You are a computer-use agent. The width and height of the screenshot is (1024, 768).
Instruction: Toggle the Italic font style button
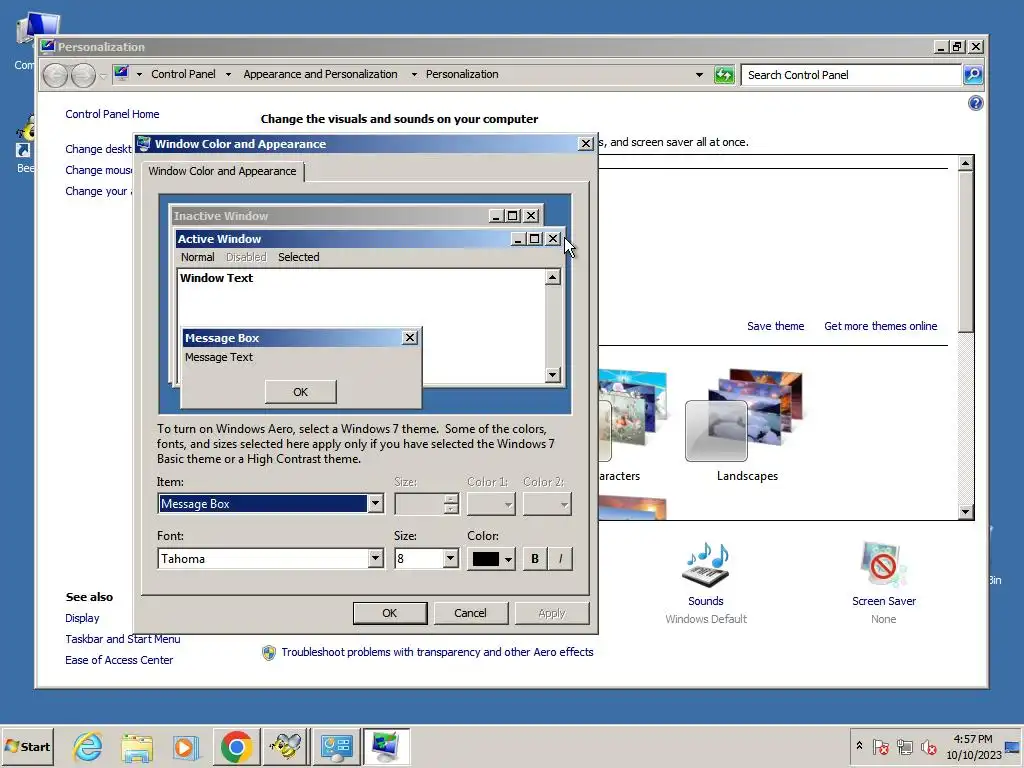(560, 559)
